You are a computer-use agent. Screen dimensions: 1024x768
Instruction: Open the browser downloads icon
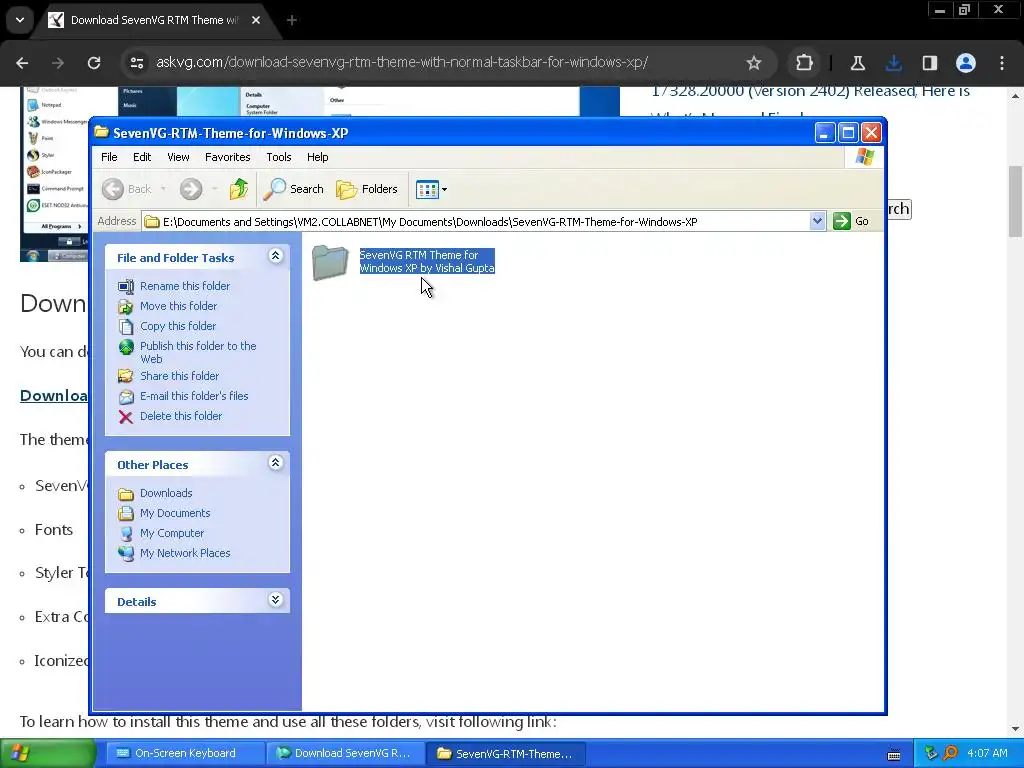pos(893,63)
